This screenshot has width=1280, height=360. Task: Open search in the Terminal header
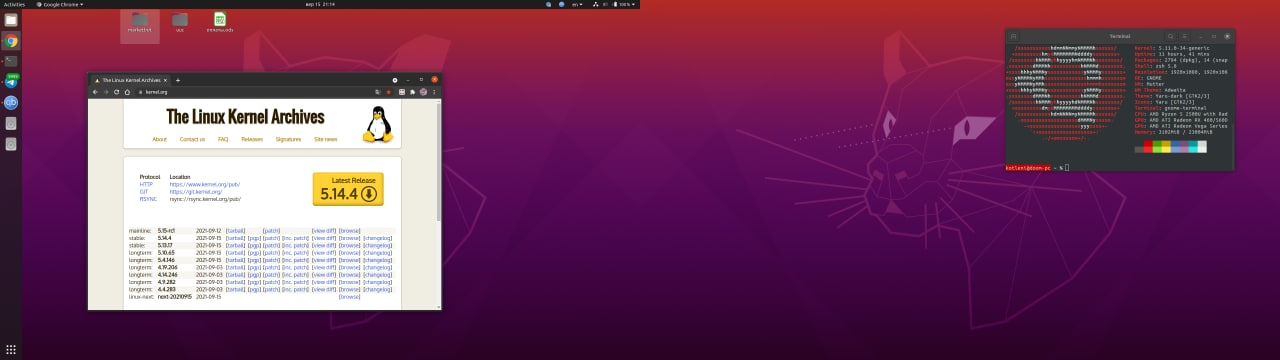(x=1170, y=36)
